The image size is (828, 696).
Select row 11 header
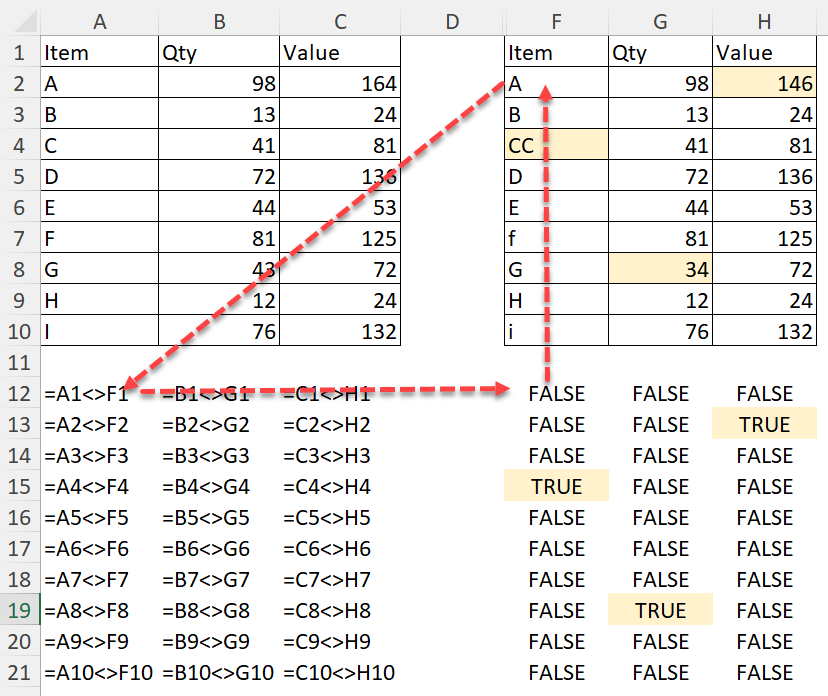(20, 362)
